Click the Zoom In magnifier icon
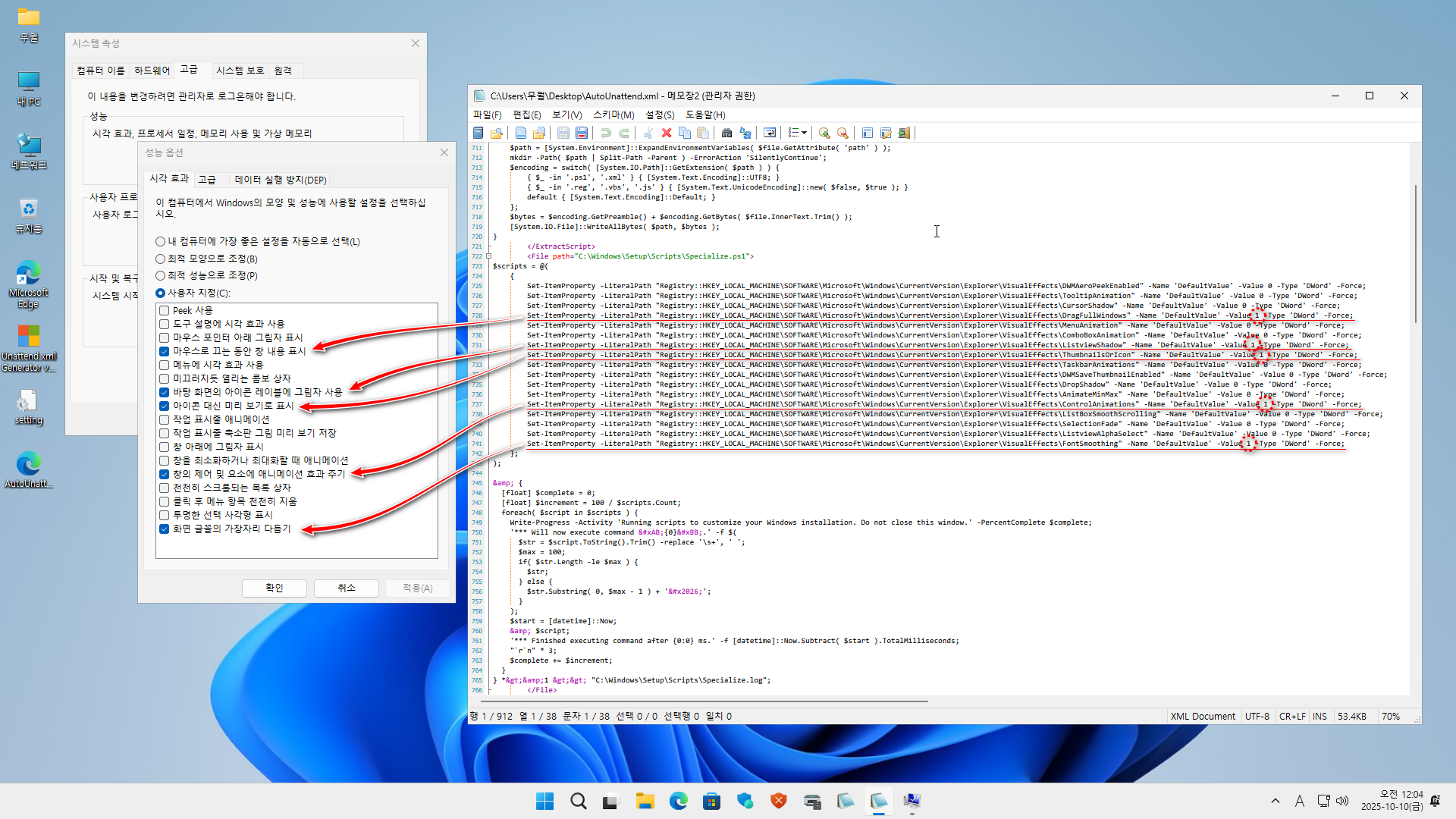The image size is (1456, 819). [x=824, y=133]
